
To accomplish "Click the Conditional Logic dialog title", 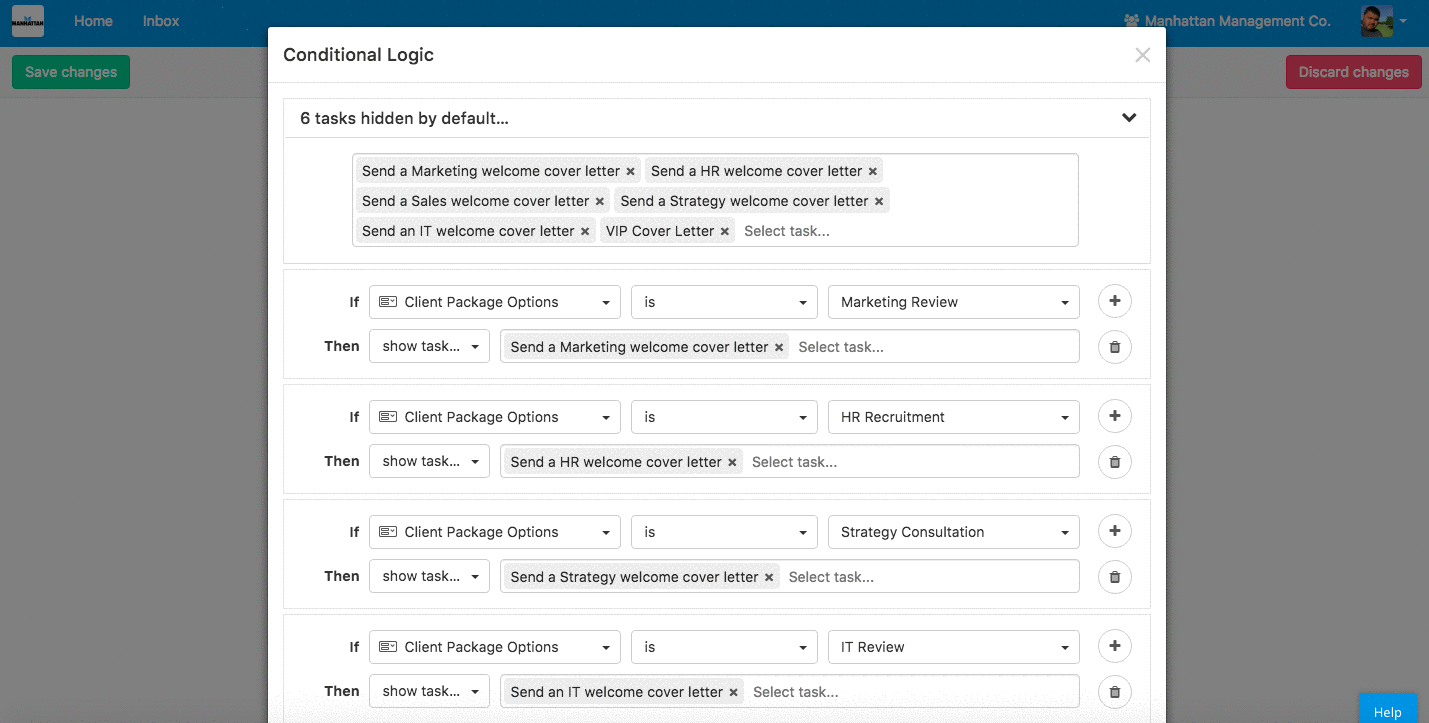I will [358, 55].
